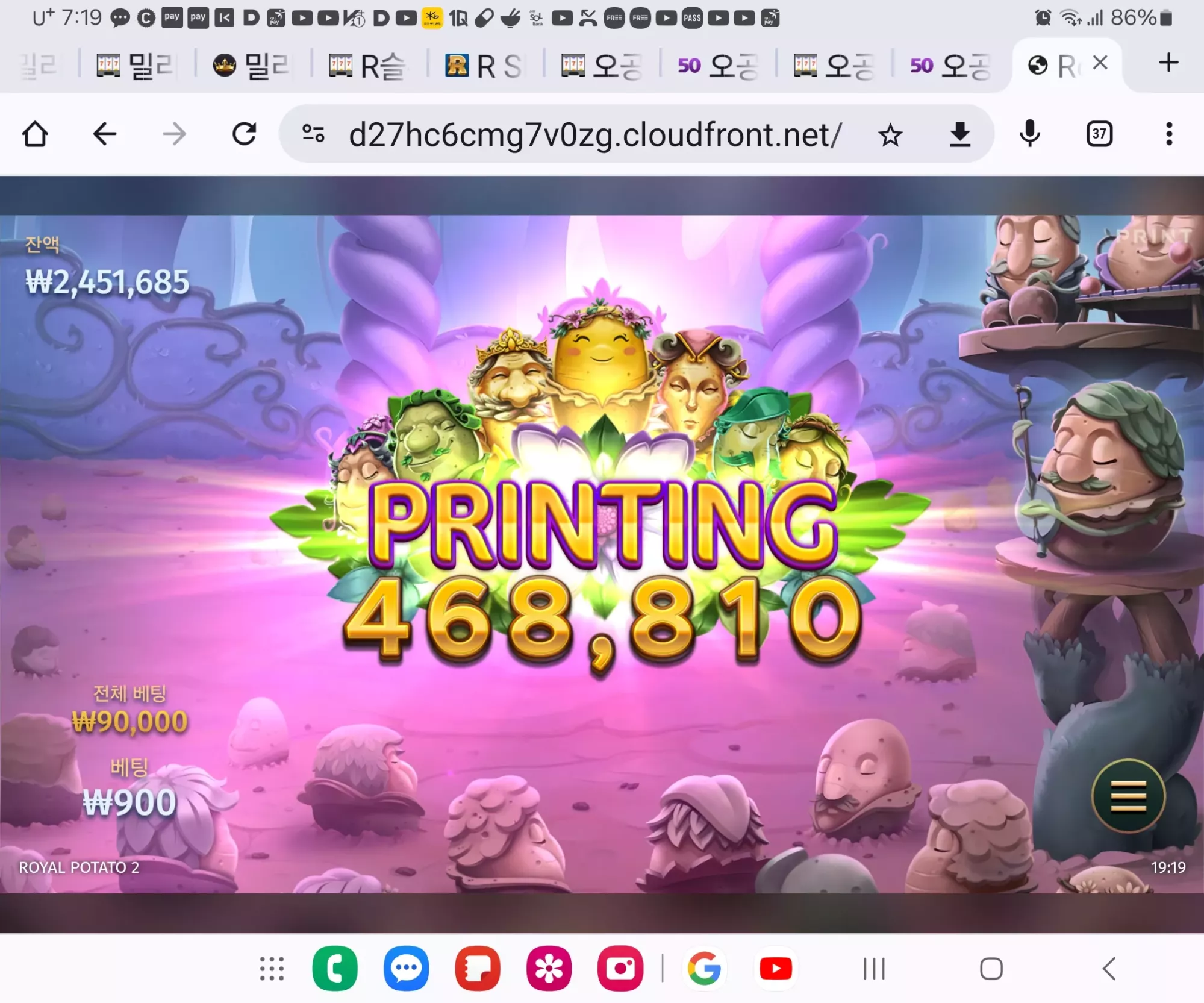This screenshot has height=1003, width=1204.
Task: Open the game's gold hamburger menu button
Action: tap(1128, 796)
